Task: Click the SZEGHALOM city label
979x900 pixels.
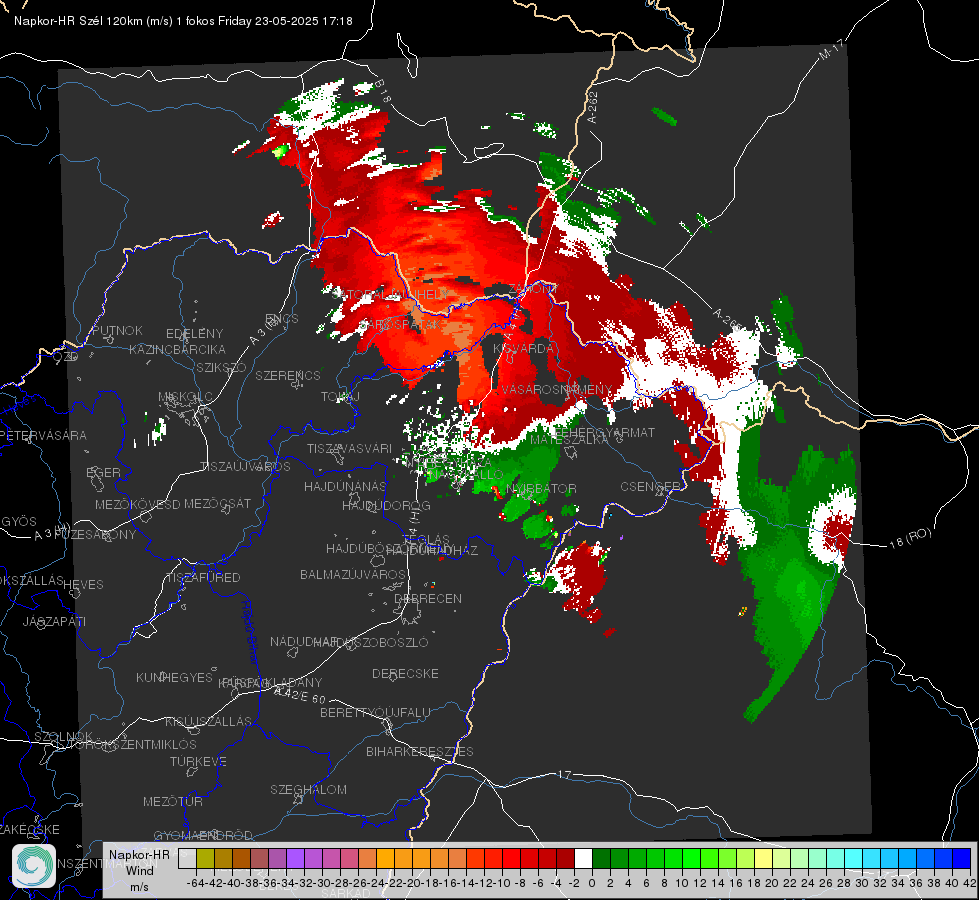Action: (308, 789)
